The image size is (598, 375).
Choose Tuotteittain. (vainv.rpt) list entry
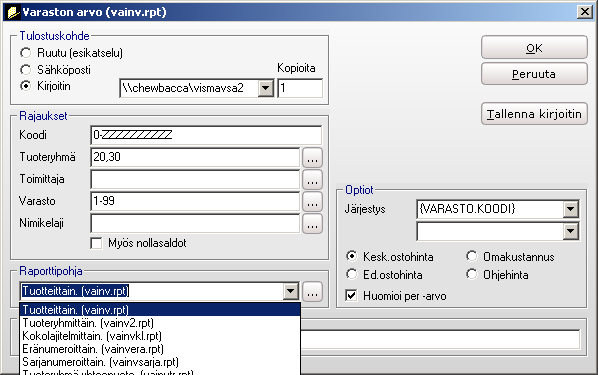coord(160,310)
